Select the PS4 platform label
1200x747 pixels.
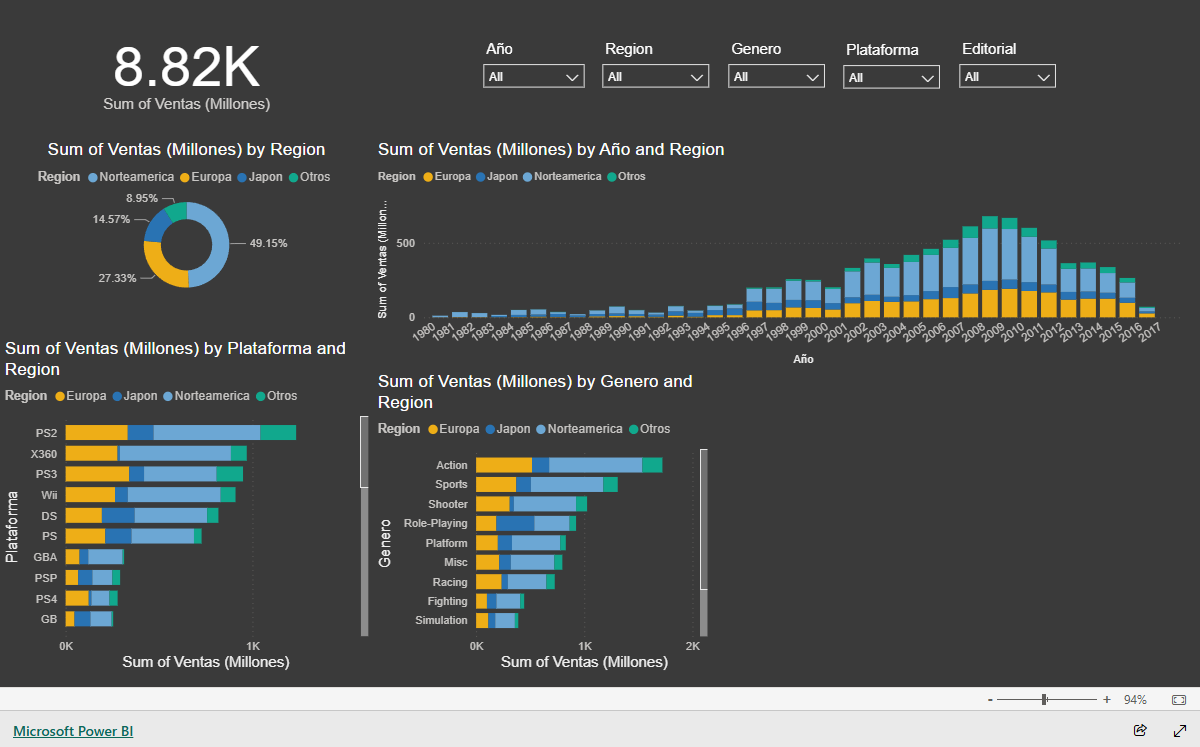click(47, 599)
